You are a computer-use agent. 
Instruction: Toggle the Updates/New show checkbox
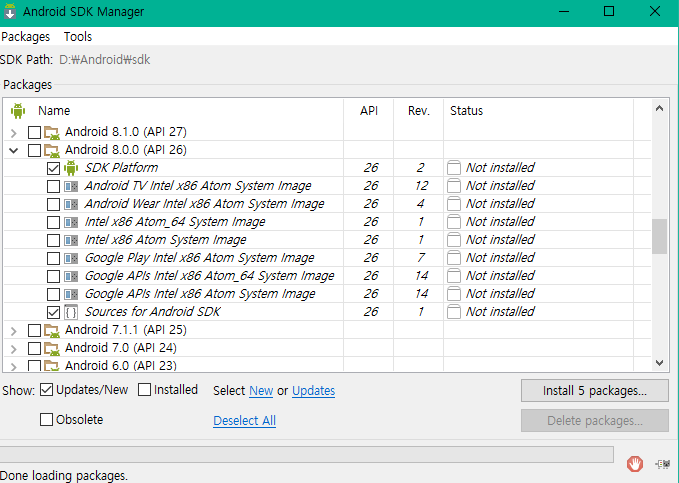click(x=46, y=390)
